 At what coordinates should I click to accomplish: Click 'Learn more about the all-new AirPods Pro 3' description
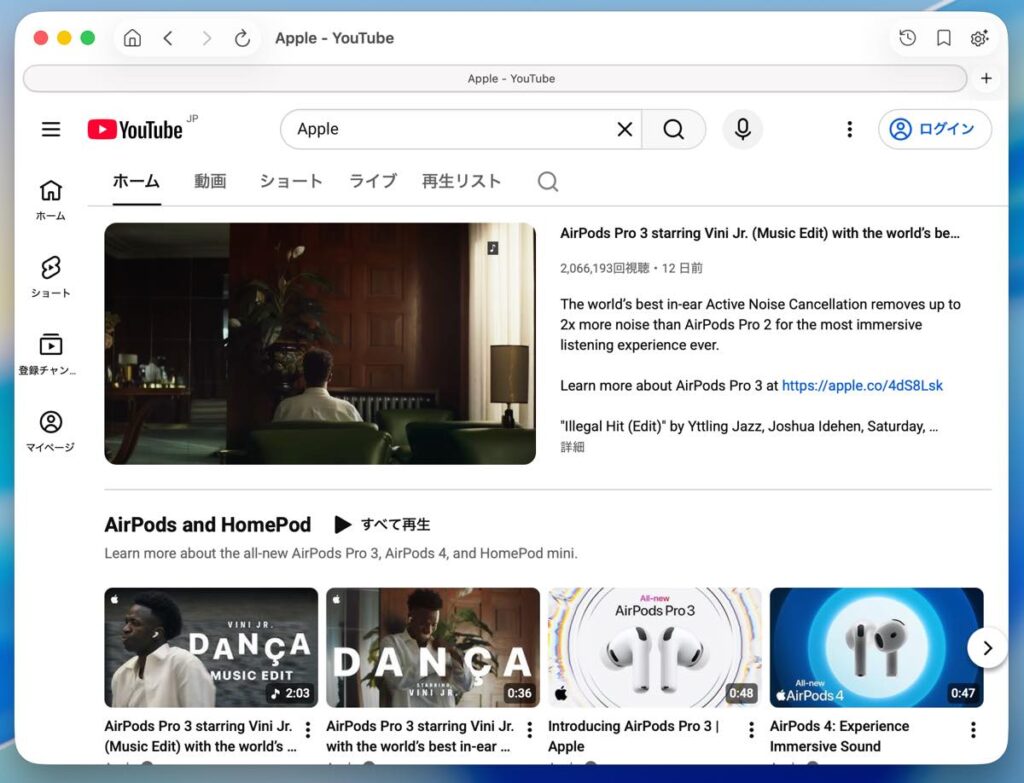coord(341,553)
